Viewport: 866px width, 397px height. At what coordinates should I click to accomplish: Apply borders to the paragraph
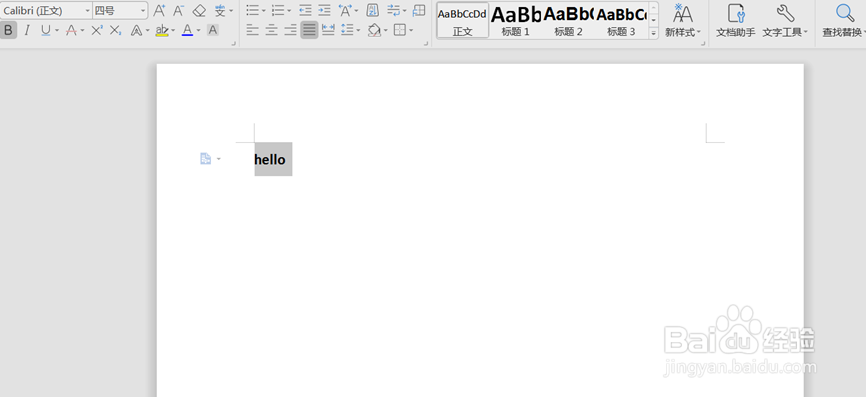pyautogui.click(x=399, y=30)
